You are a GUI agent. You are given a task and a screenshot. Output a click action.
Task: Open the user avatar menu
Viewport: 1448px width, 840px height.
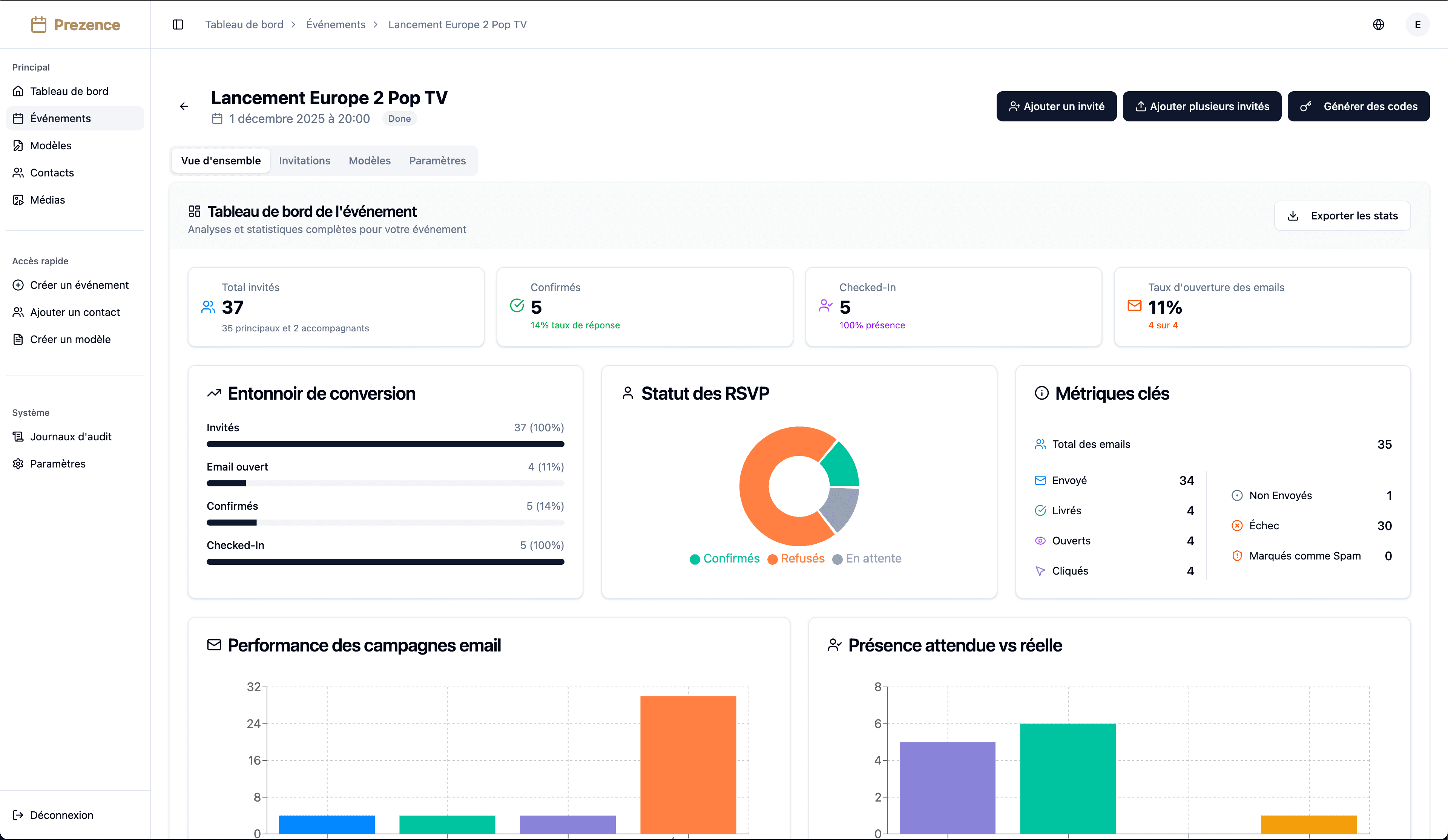(1417, 24)
